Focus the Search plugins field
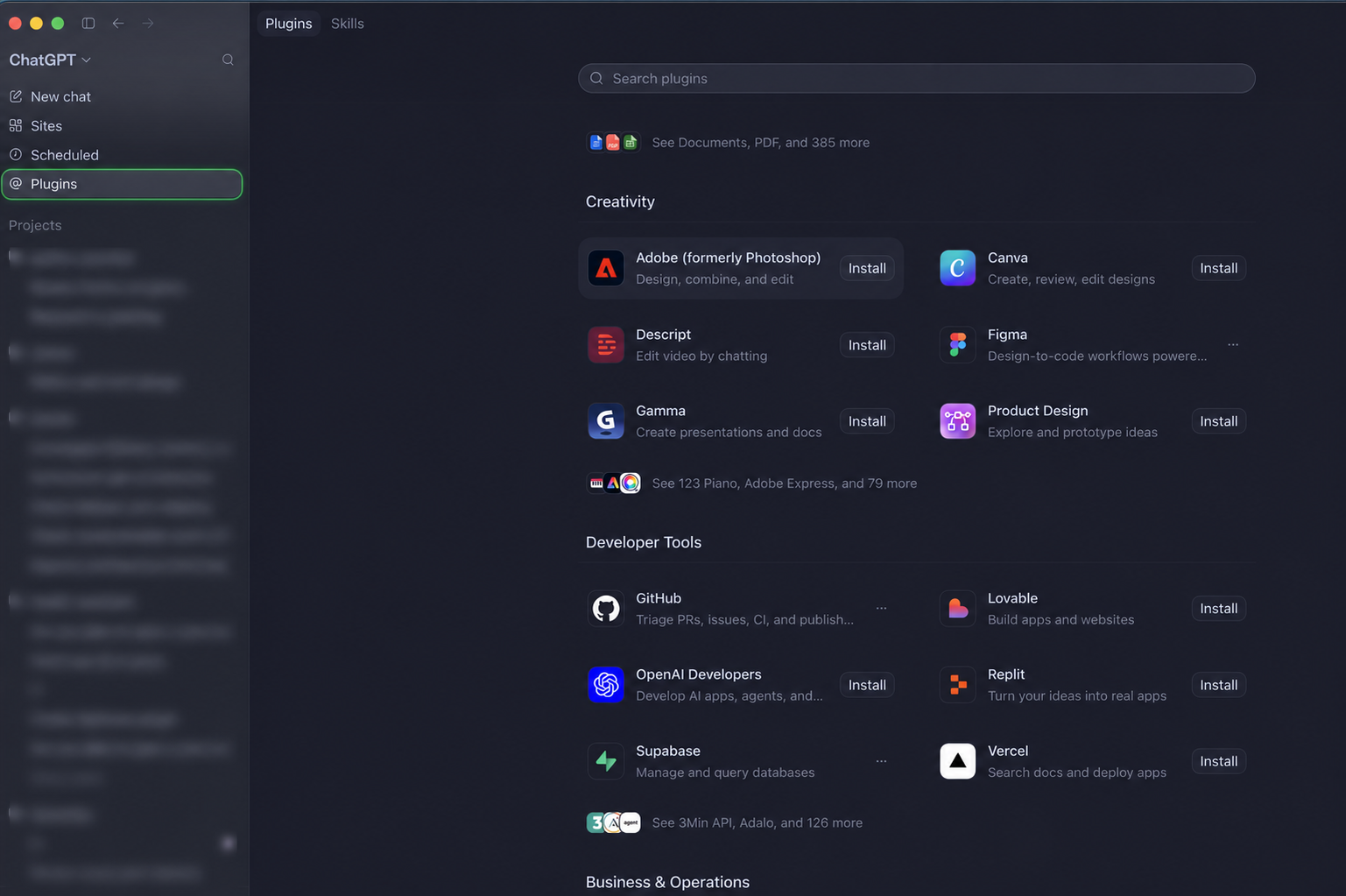 point(916,78)
